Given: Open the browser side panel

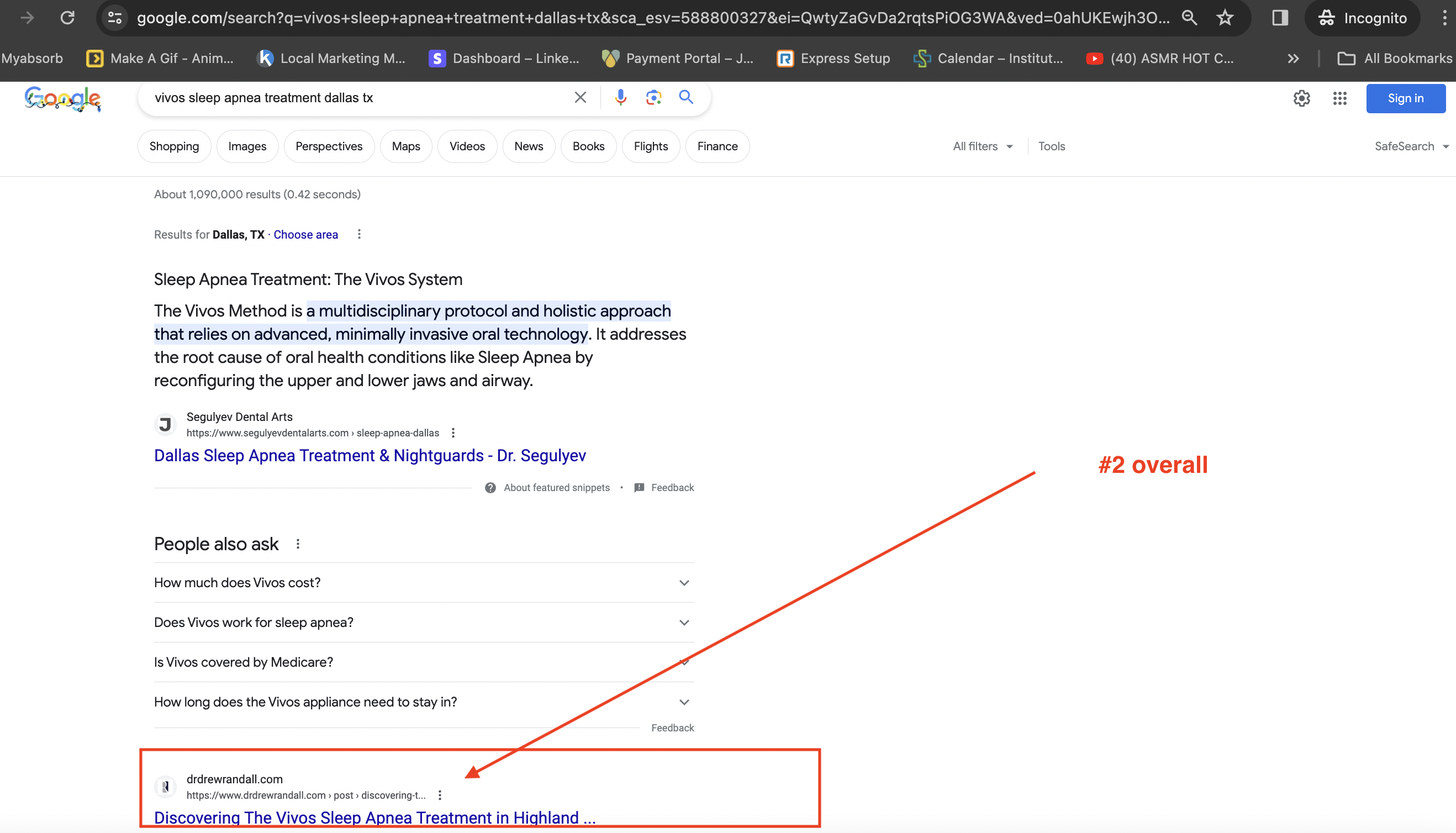Looking at the screenshot, I should (1280, 18).
